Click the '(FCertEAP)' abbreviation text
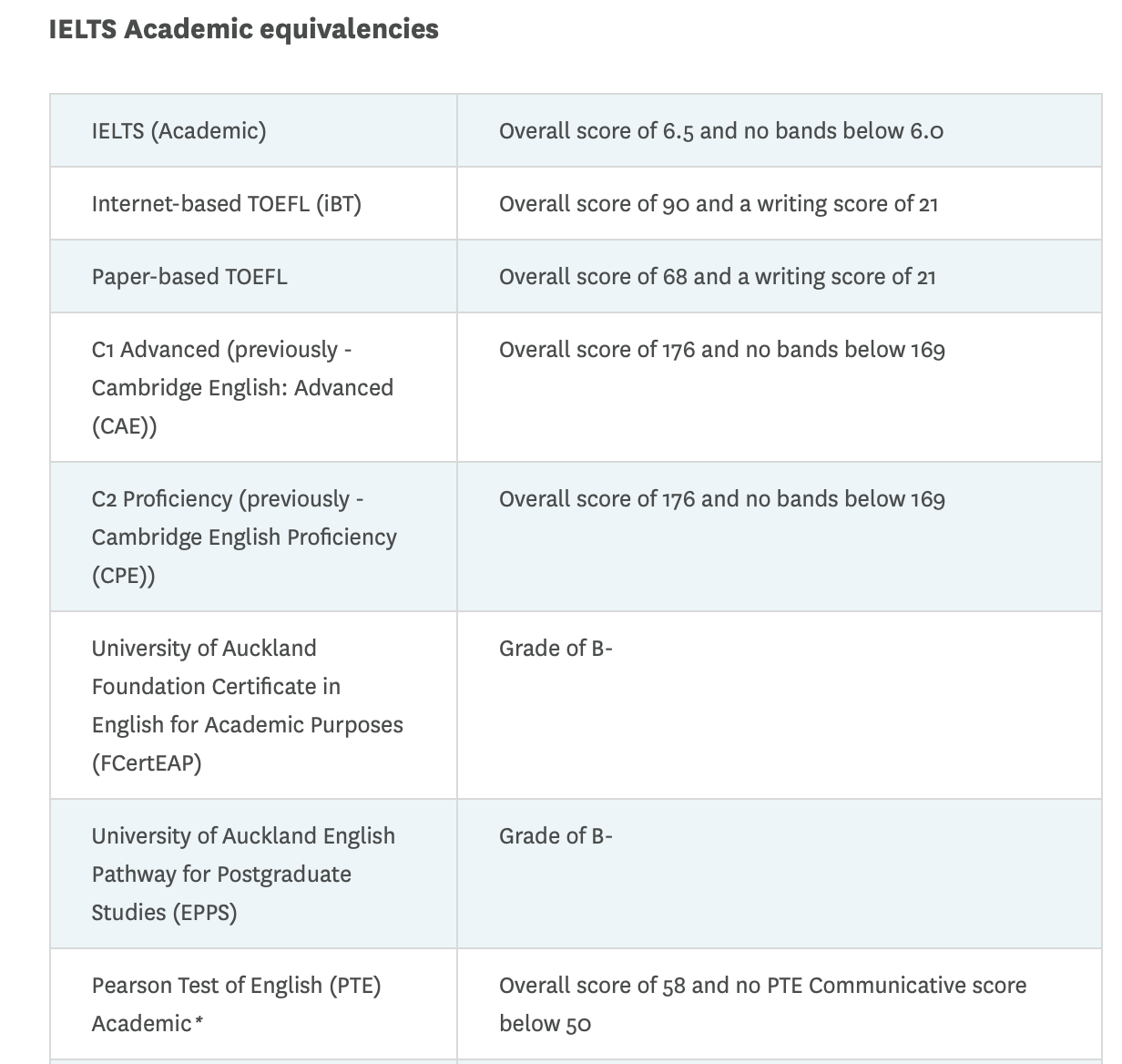 click(x=147, y=762)
